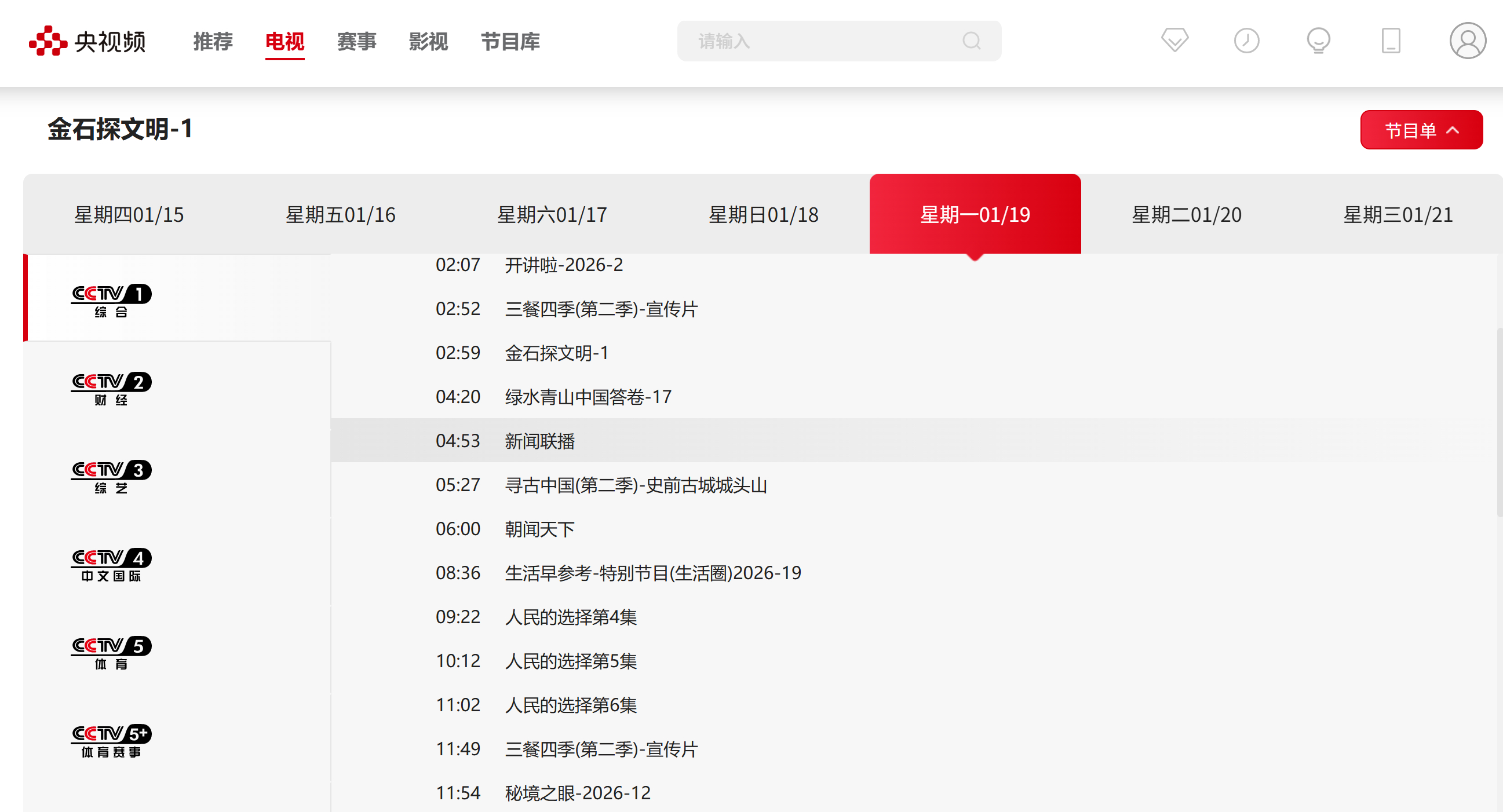Screen dimensions: 1503x812
Task: Select the CCTV 4 中文国际 channel
Action: coord(111,564)
